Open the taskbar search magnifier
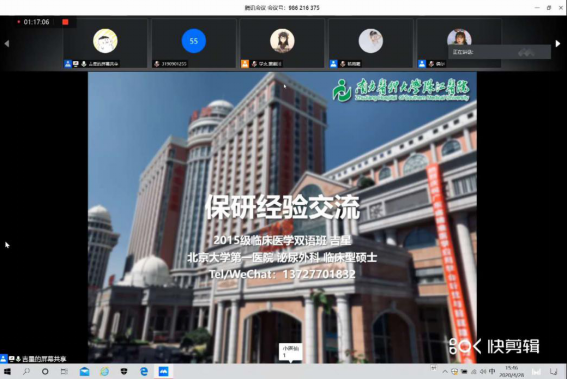The image size is (567, 379). [x=26, y=371]
